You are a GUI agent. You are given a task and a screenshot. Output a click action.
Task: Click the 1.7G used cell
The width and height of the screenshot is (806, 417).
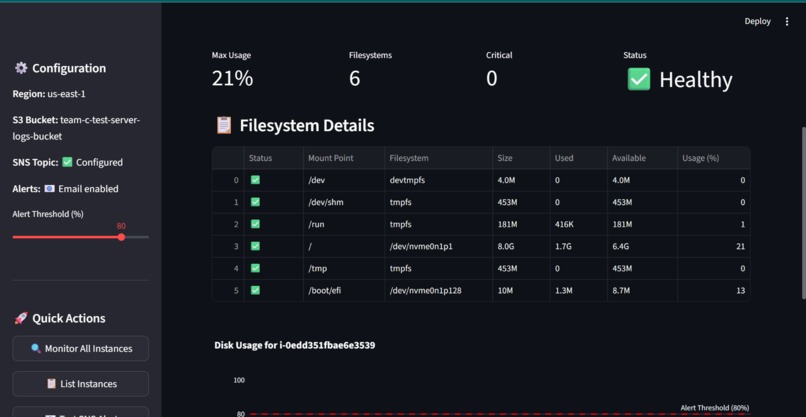tap(578, 246)
